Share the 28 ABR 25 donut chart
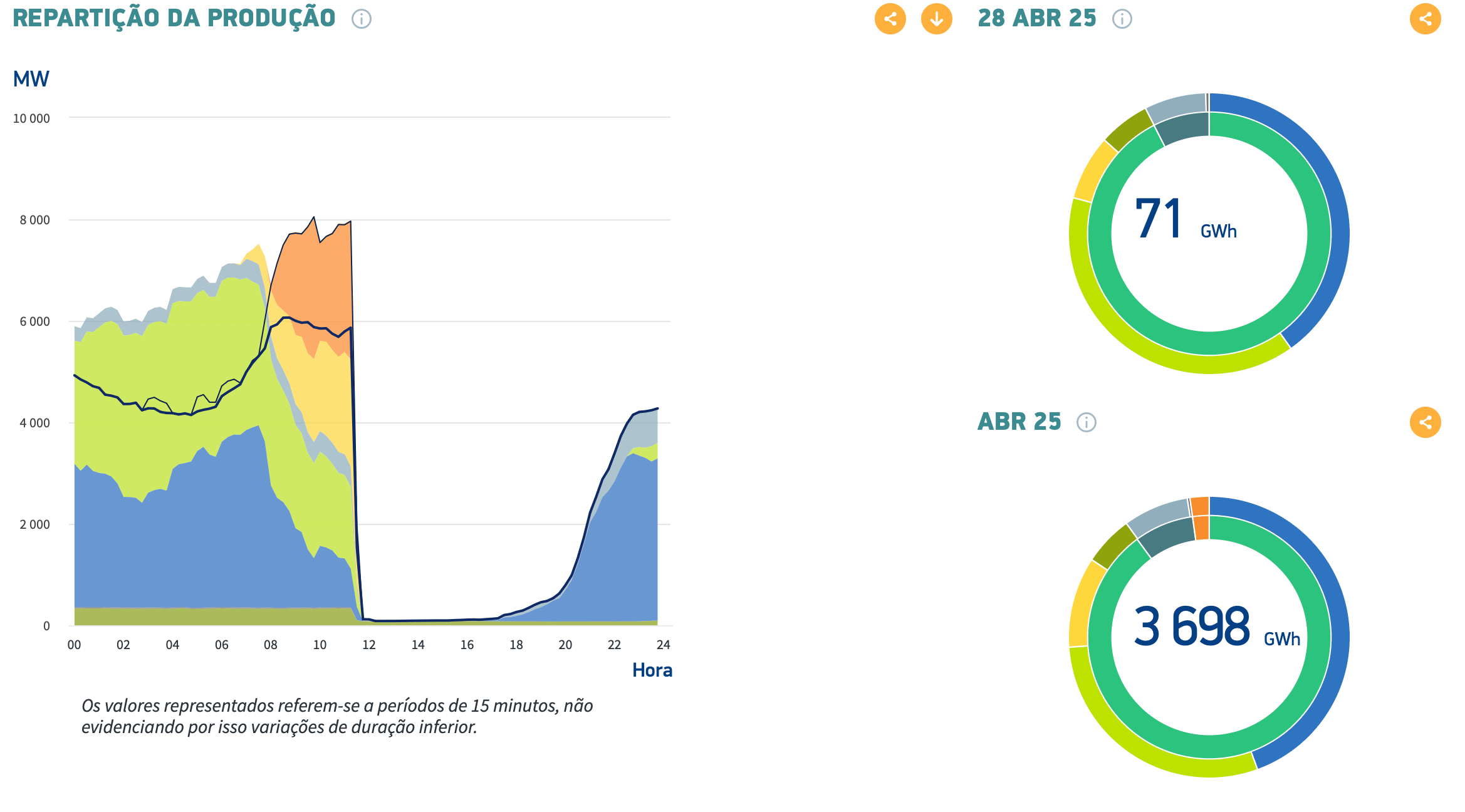The height and width of the screenshot is (812, 1465). 1425,19
